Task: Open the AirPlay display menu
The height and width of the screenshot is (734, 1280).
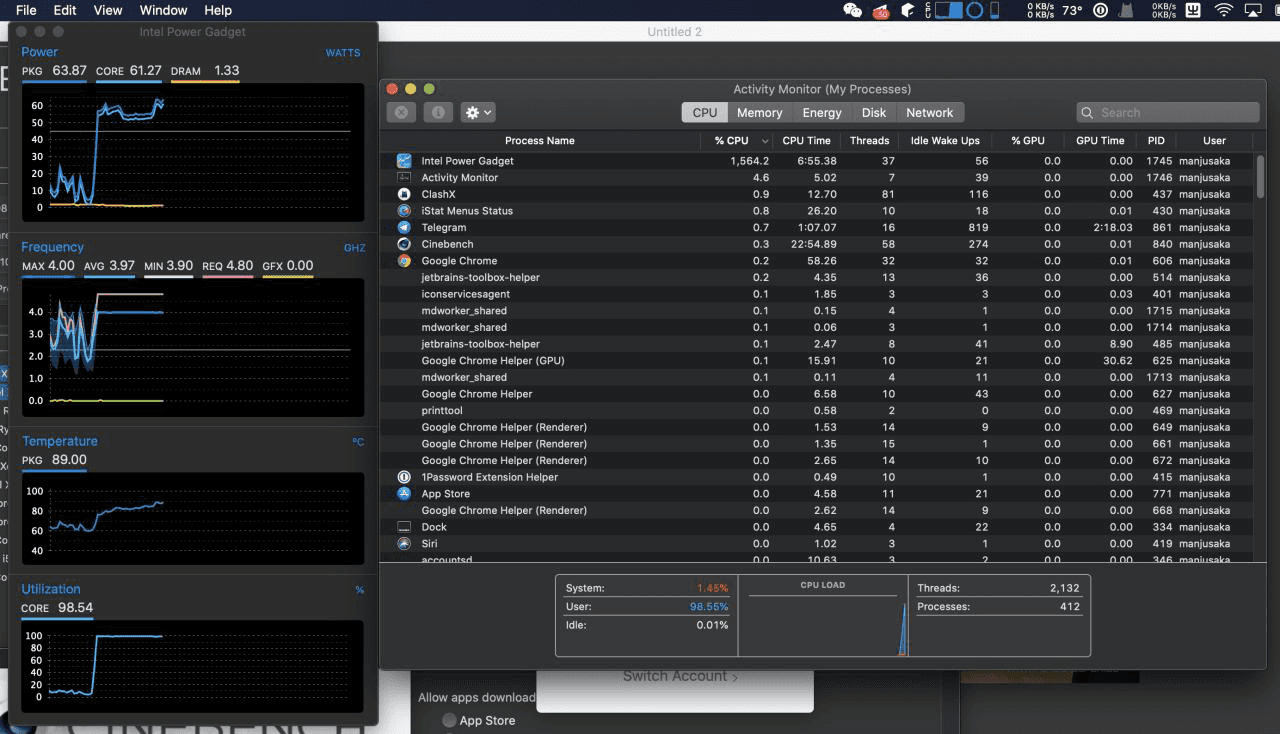Action: [1253, 10]
